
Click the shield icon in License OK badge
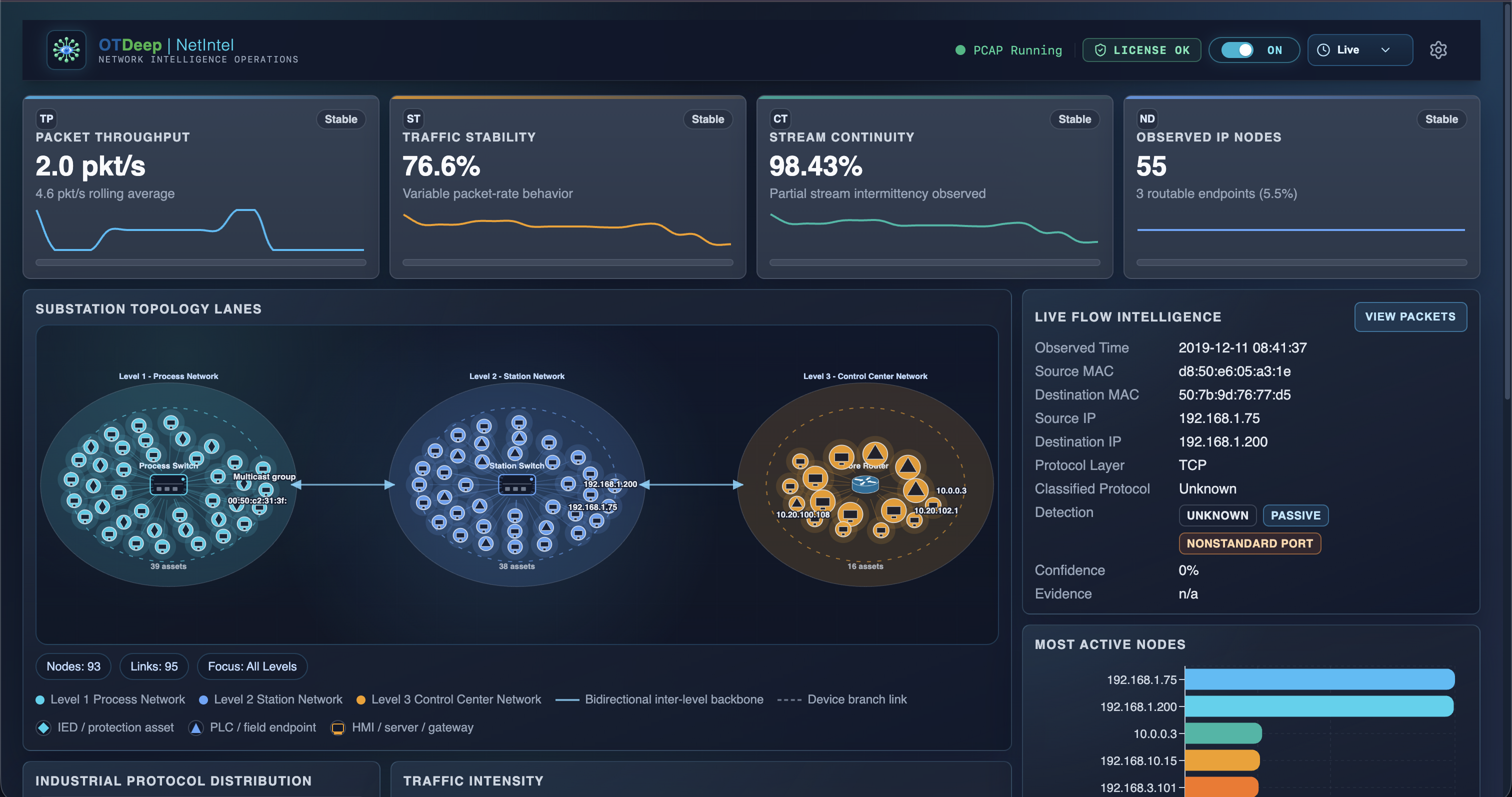click(1100, 50)
